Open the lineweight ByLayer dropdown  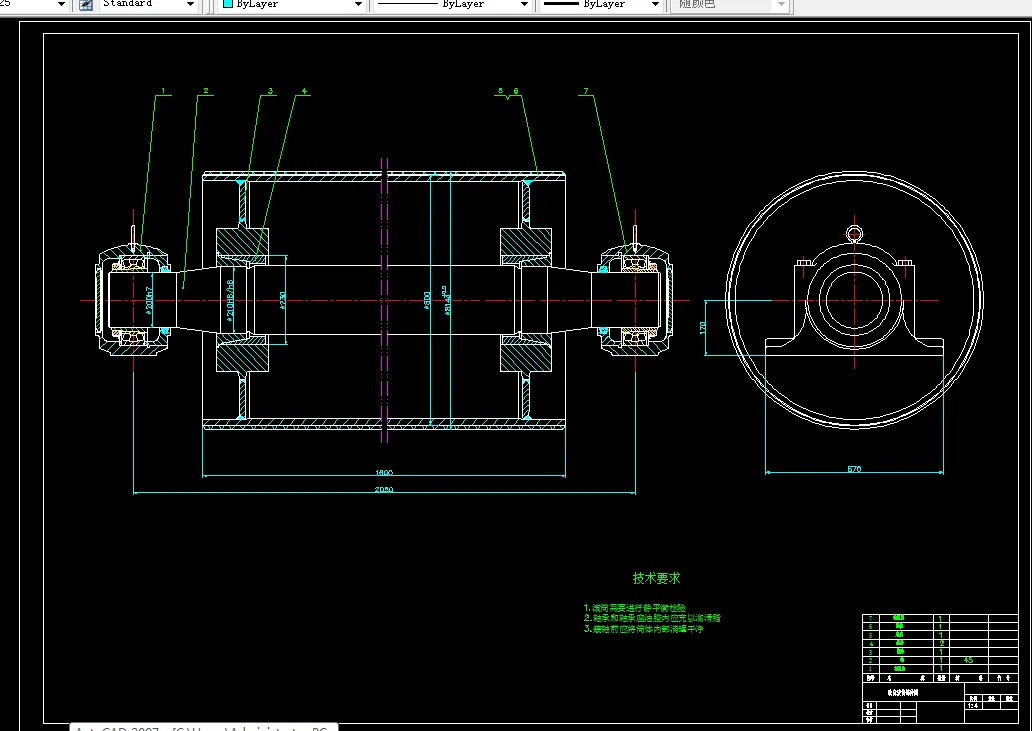(655, 5)
